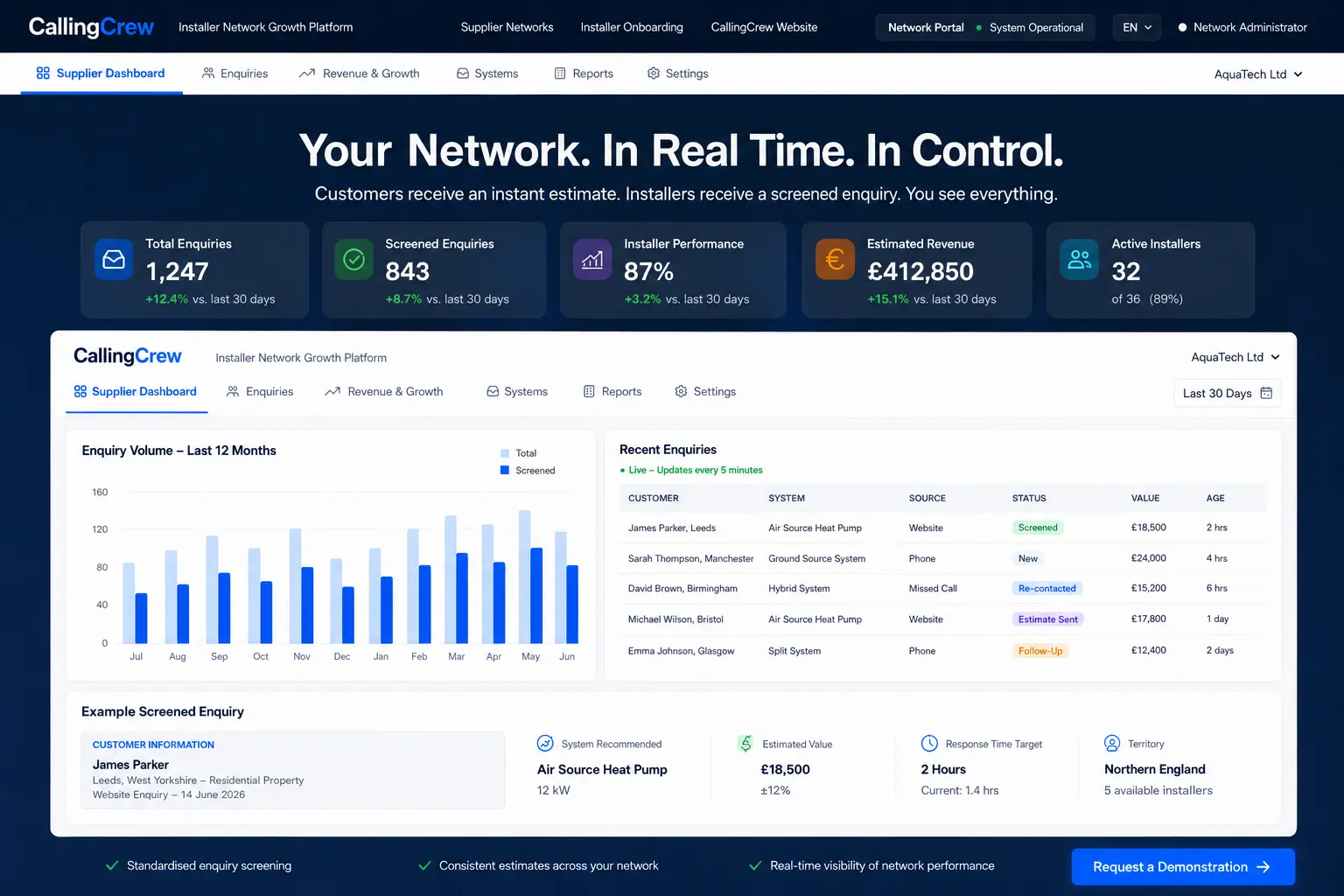Click the Live updates every 5 minutes label

point(691,470)
